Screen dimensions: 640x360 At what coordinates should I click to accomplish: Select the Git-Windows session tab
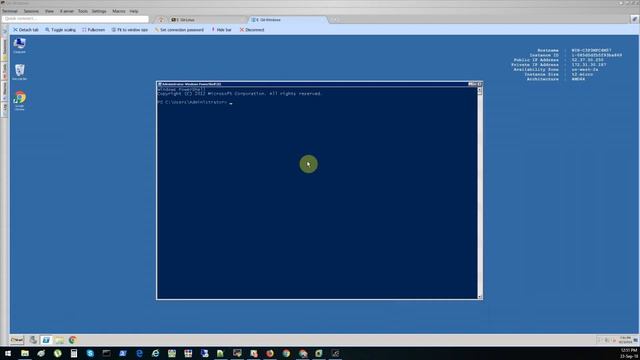click(288, 20)
